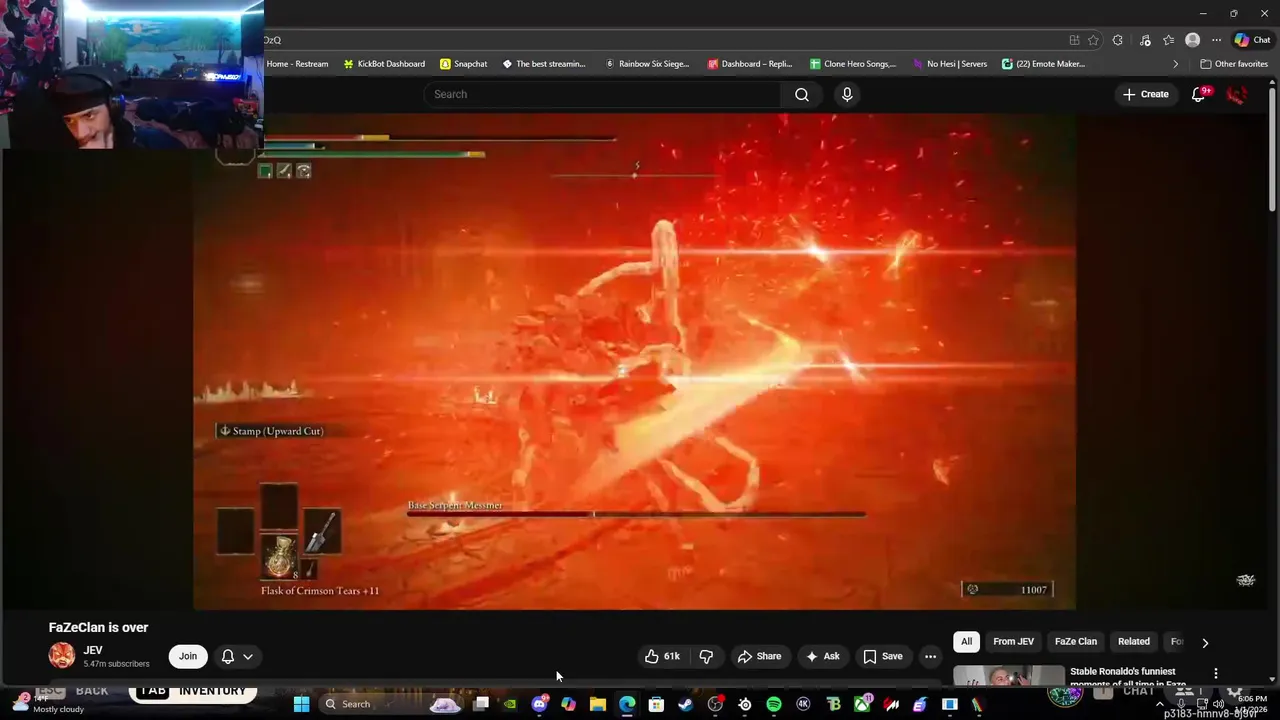Show more bookmarks with the overflow chevron

point(1175,64)
